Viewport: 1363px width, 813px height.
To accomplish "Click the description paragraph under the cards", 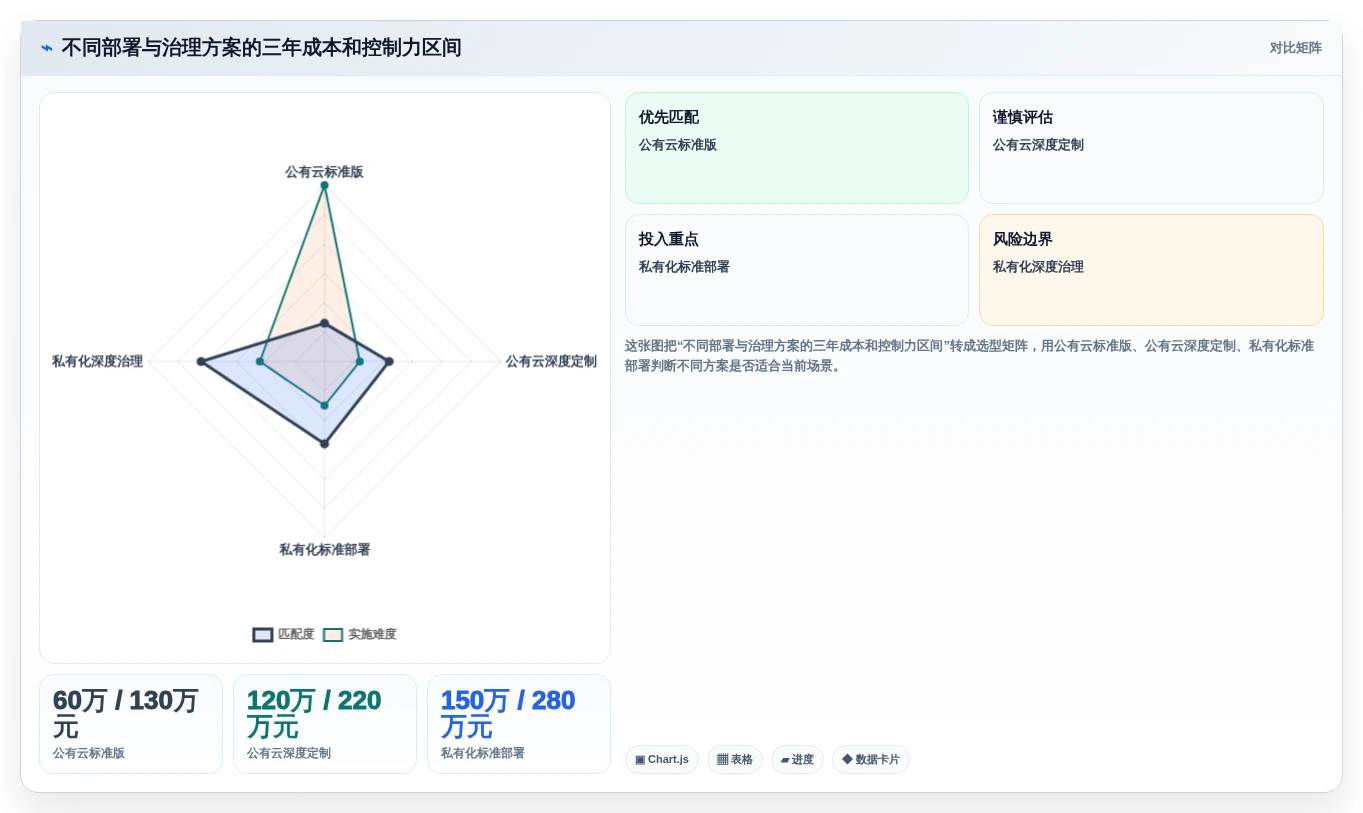I will (969, 356).
